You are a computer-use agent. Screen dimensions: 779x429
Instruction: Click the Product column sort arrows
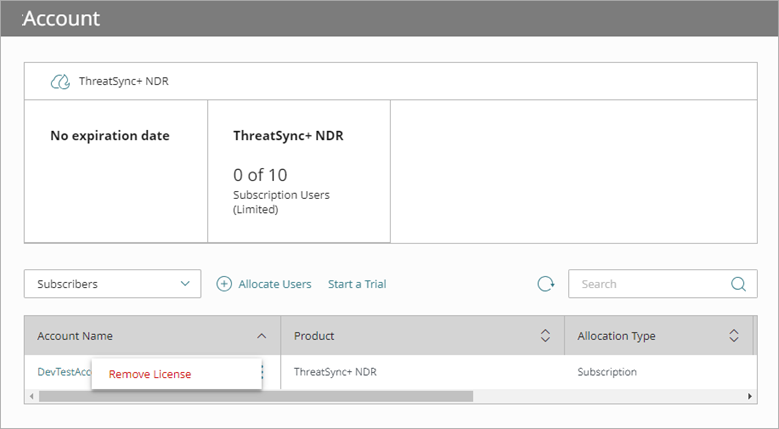(x=545, y=336)
